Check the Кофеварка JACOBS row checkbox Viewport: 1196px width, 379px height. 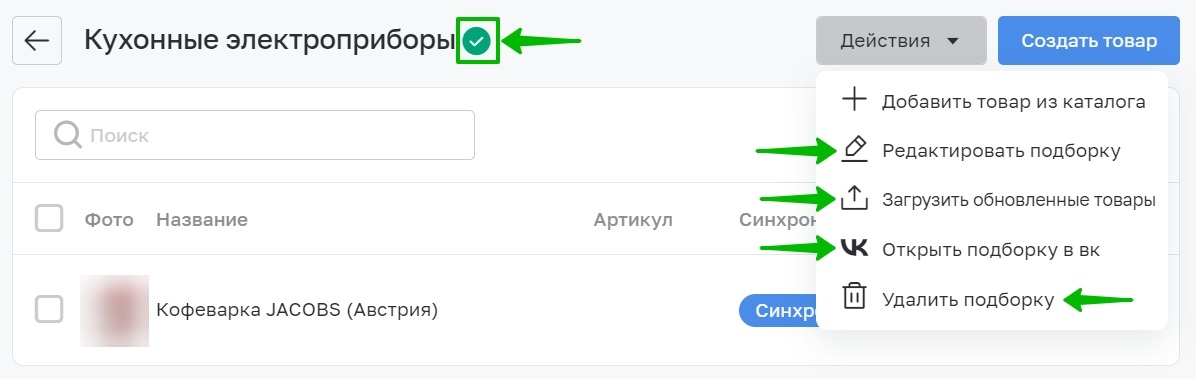click(49, 310)
